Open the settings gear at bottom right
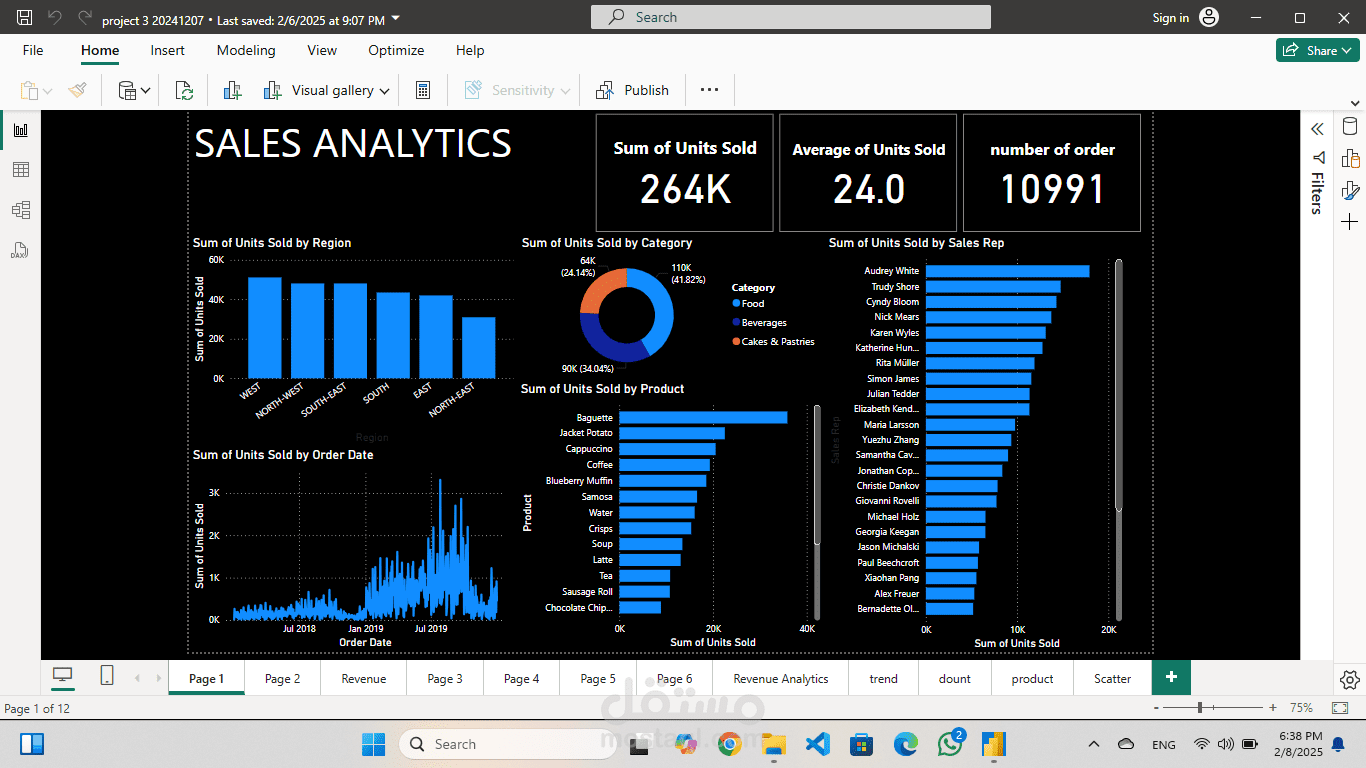The image size is (1366, 768). (1349, 680)
